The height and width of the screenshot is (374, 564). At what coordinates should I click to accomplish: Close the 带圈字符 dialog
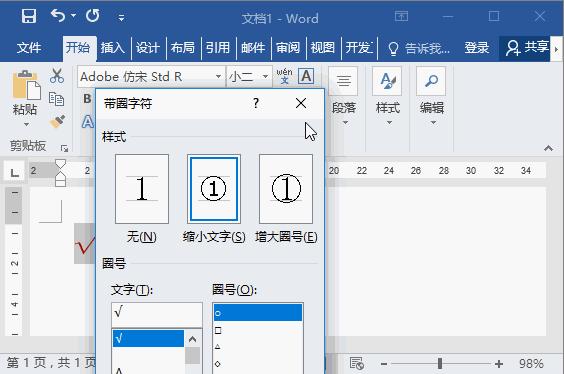point(301,104)
